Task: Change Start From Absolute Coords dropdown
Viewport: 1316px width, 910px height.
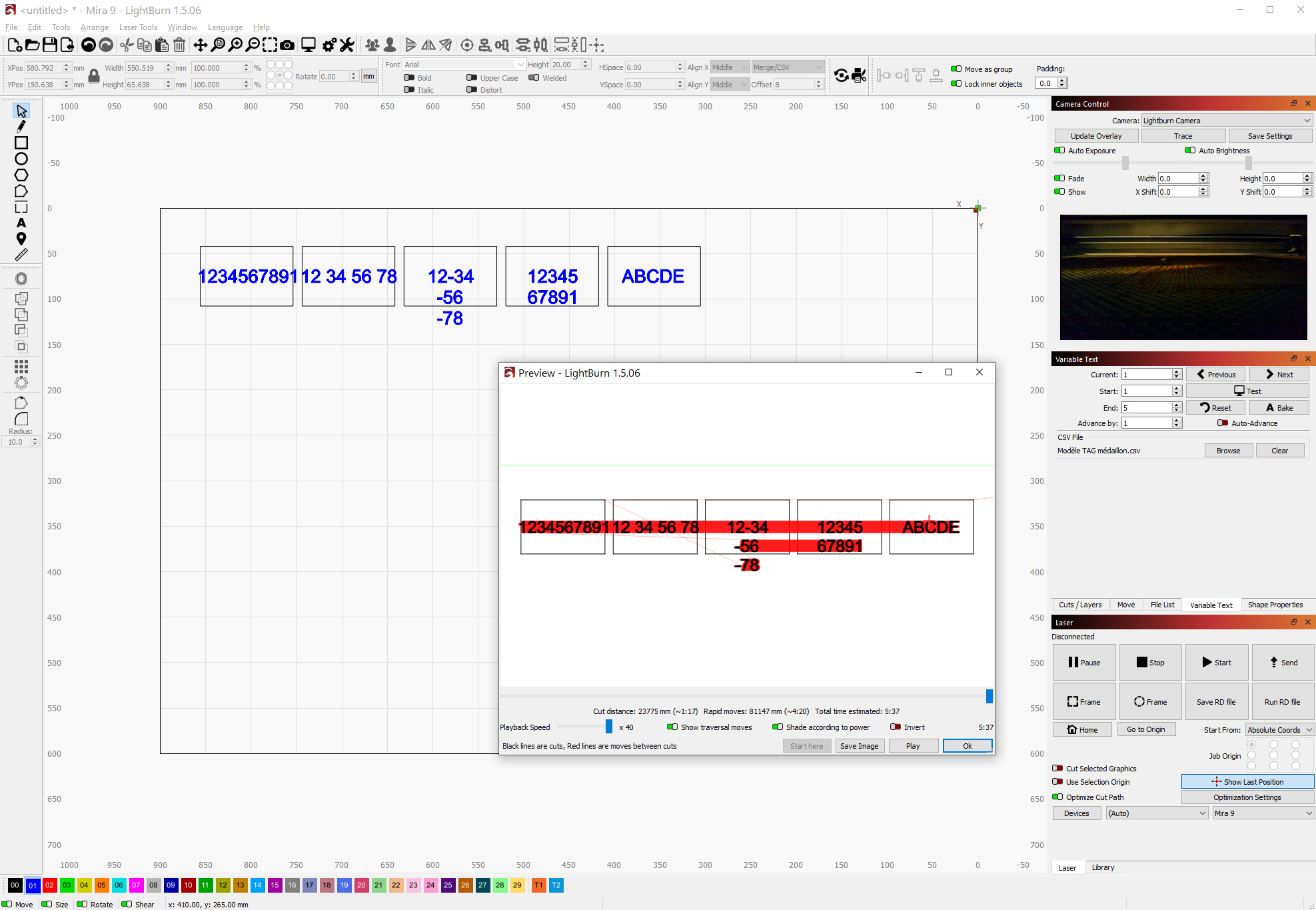Action: [x=1279, y=729]
